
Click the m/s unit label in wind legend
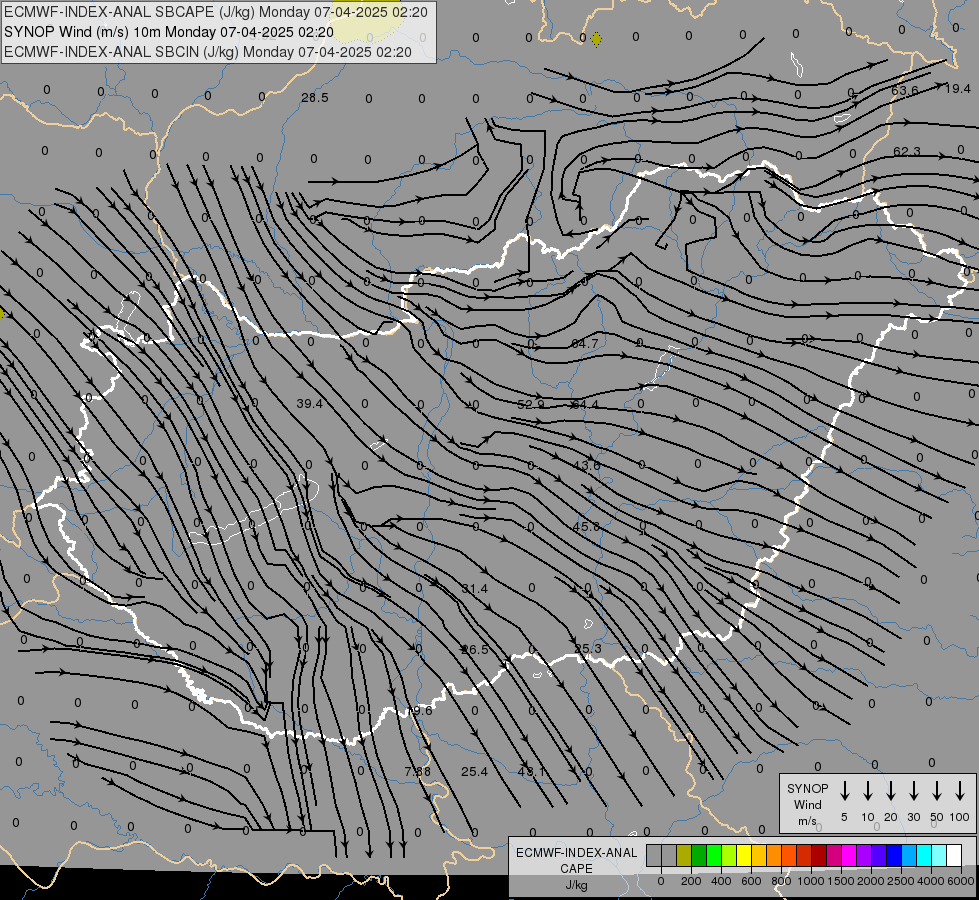807,821
